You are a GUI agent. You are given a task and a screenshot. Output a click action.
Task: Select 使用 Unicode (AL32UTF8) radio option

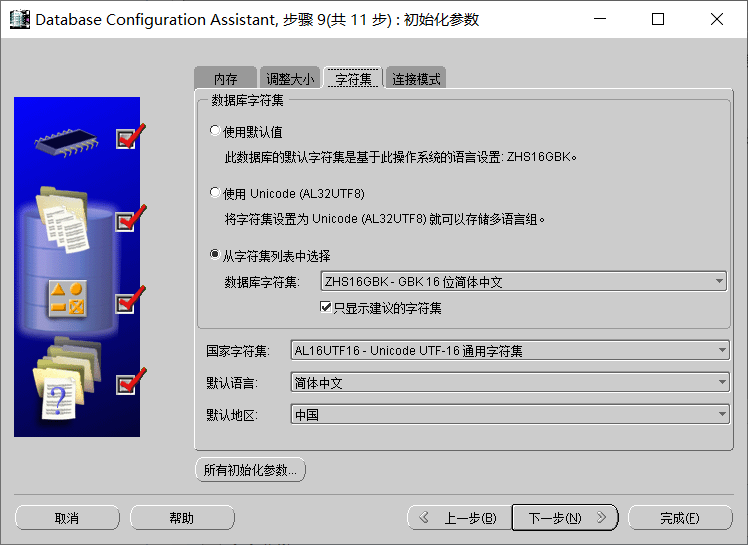pyautogui.click(x=215, y=193)
